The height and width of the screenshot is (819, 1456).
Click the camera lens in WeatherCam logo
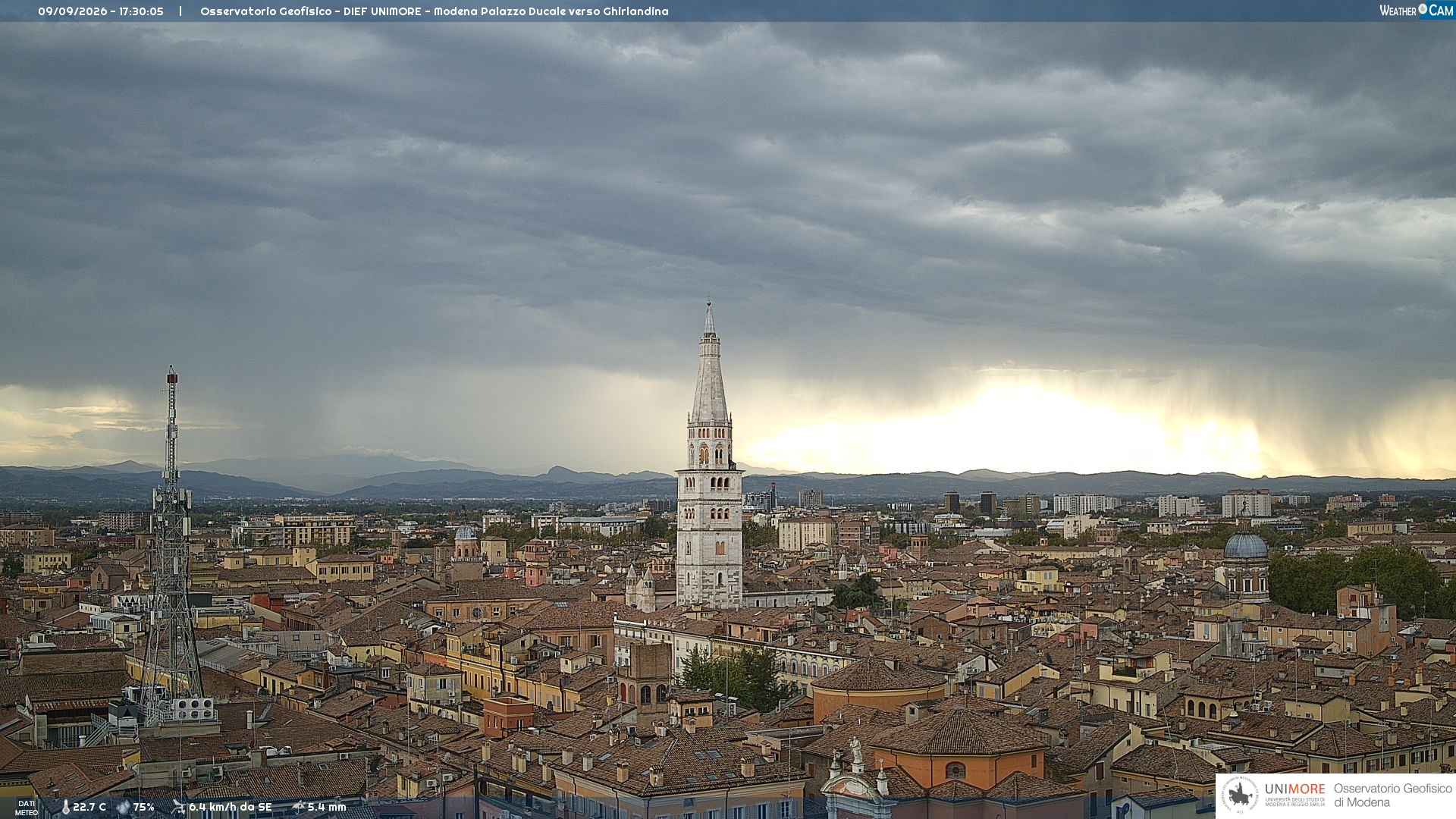[x=1423, y=9]
